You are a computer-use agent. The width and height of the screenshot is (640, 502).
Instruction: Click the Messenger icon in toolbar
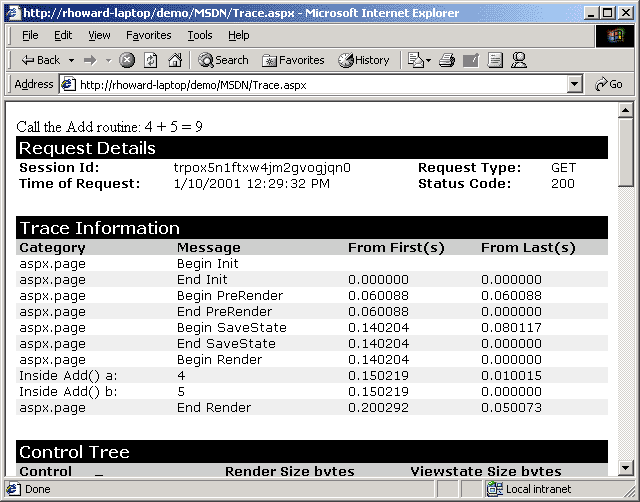tap(519, 60)
